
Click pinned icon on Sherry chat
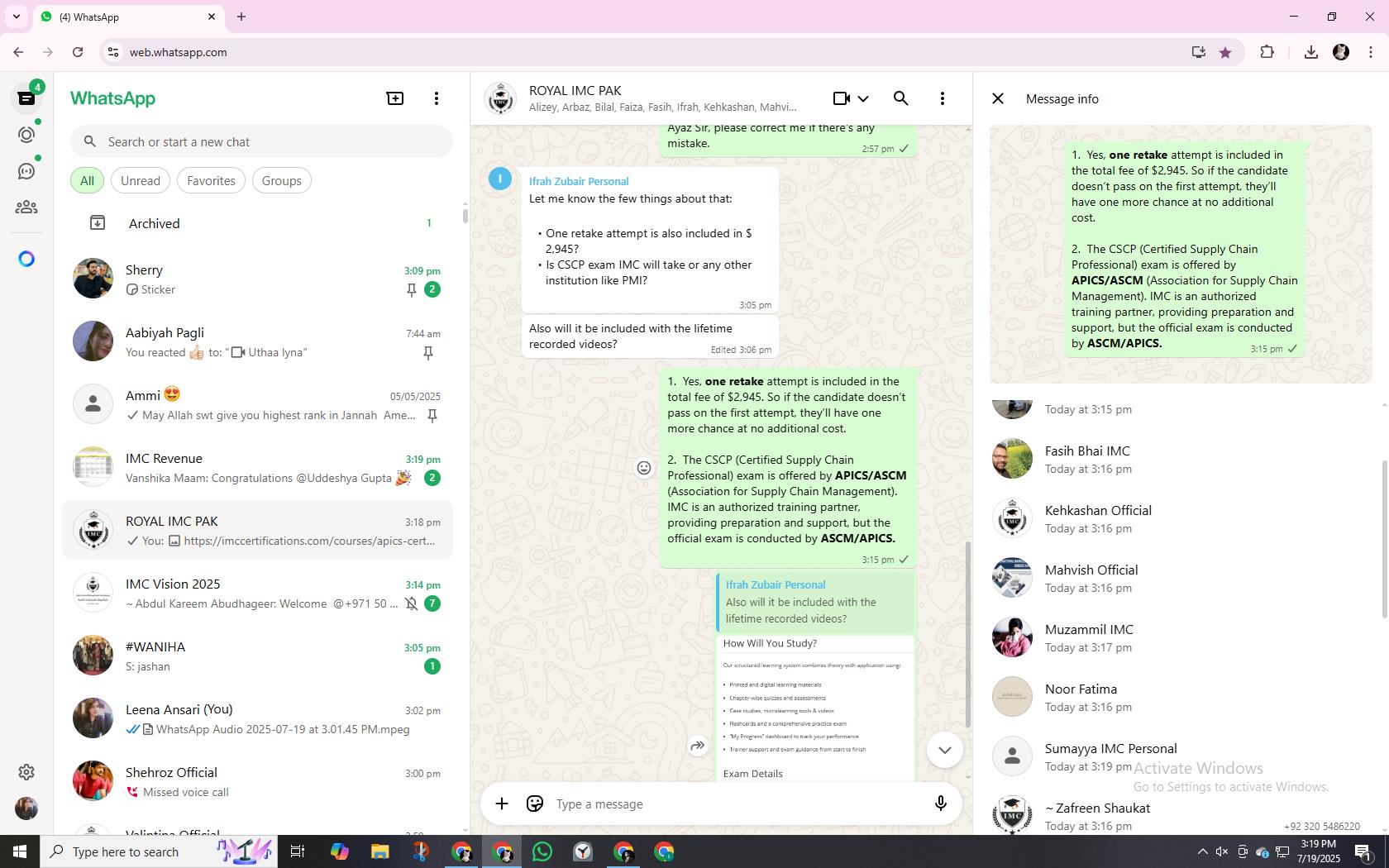tap(412, 289)
